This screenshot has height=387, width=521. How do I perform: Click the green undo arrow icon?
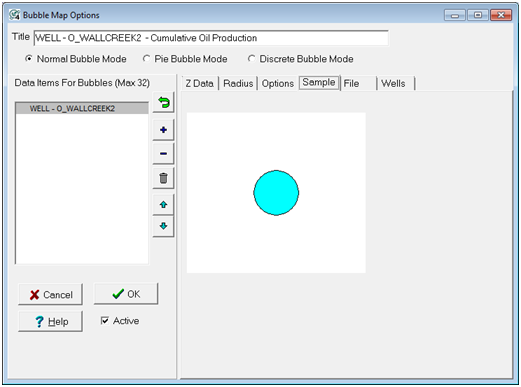tap(163, 102)
